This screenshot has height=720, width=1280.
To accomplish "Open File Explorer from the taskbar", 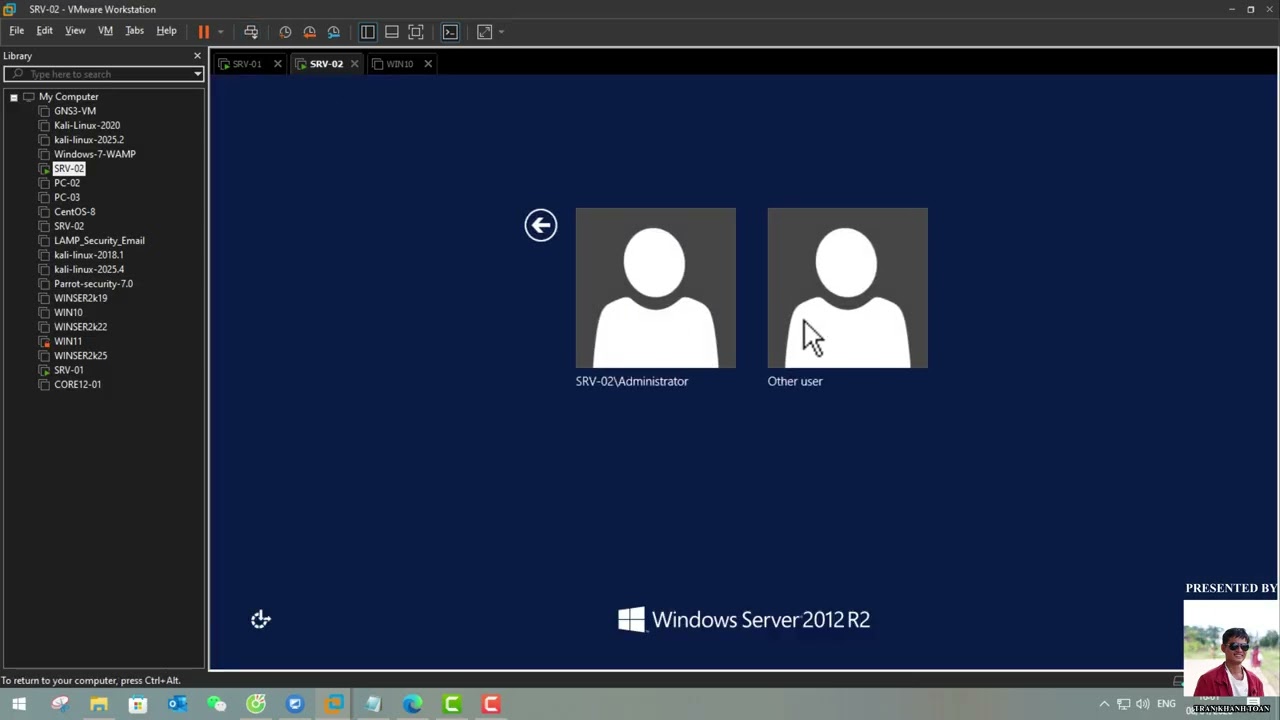I will click(98, 704).
